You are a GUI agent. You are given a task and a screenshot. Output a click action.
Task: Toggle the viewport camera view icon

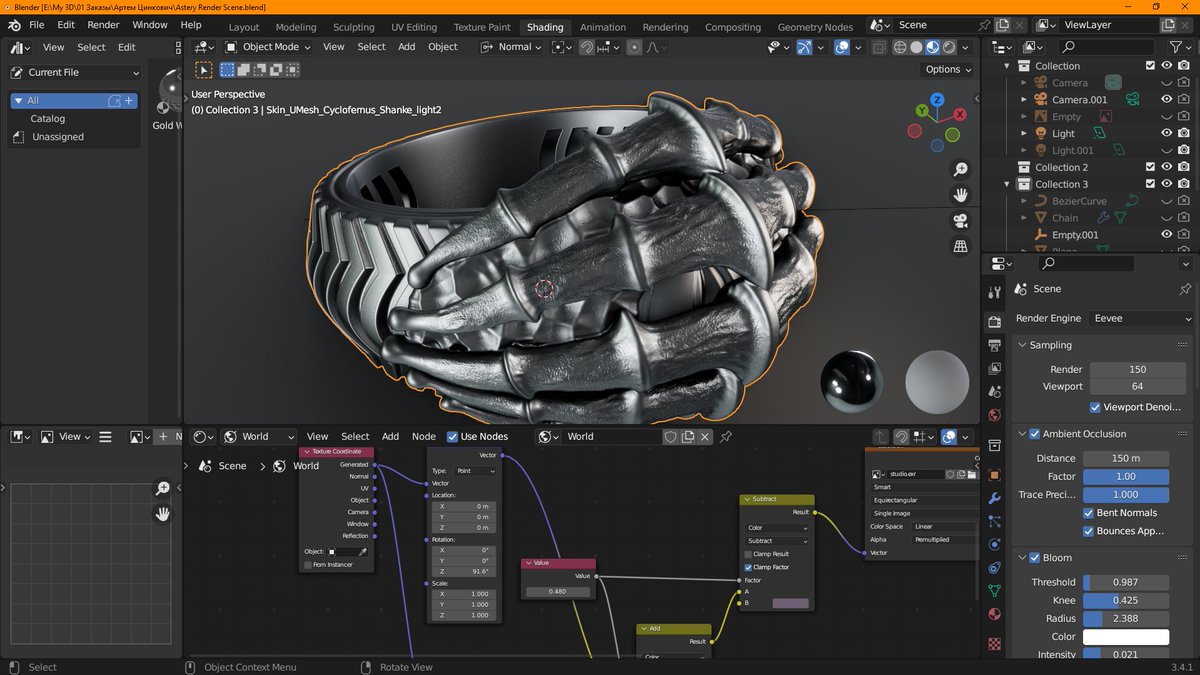click(960, 221)
